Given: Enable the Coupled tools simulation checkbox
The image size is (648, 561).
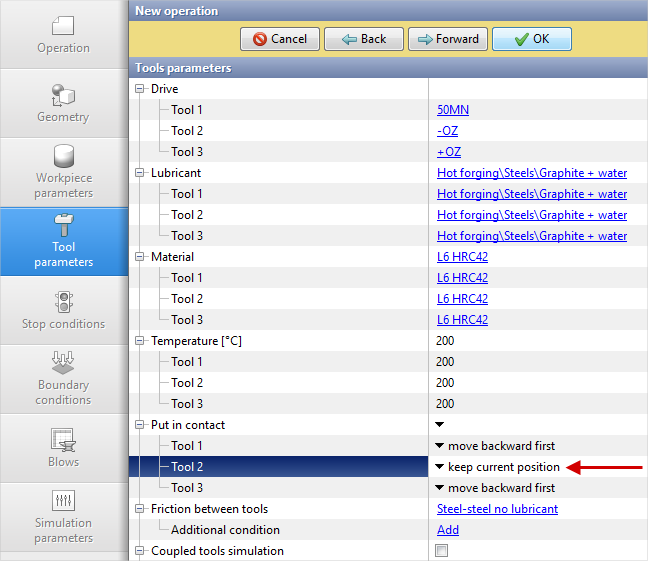Looking at the screenshot, I should point(442,551).
